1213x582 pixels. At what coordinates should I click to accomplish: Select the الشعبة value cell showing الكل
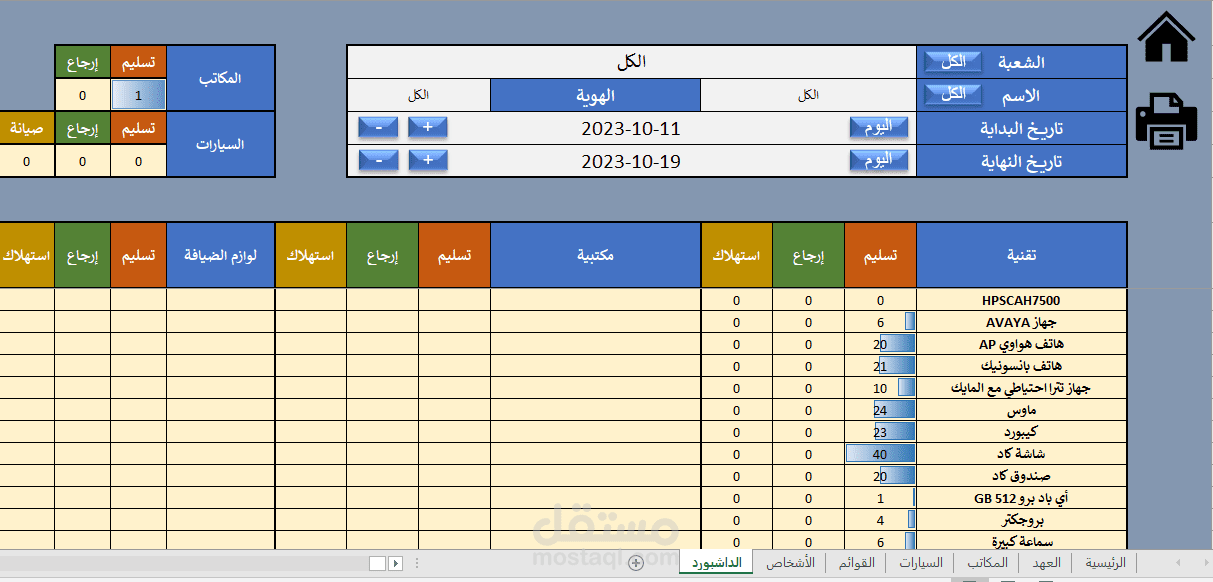631,62
